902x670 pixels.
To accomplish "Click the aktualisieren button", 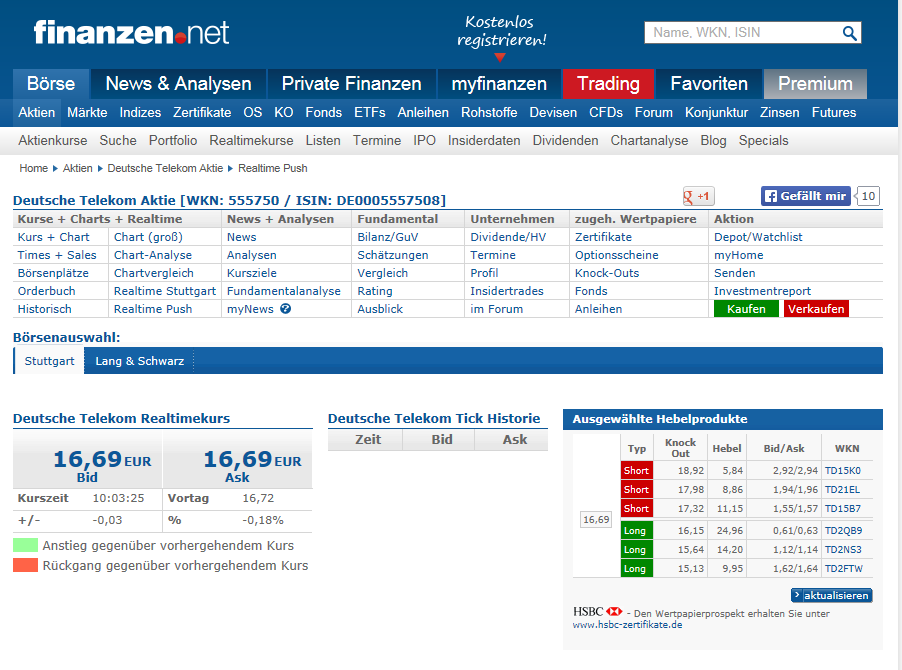I will coord(831,595).
